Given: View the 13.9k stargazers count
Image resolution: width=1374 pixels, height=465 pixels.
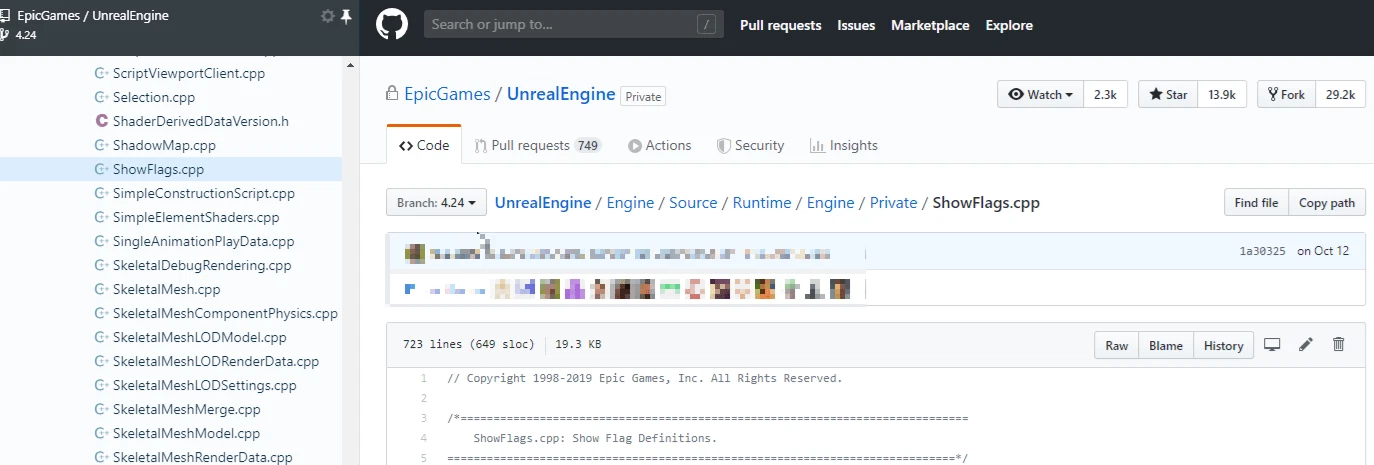Looking at the screenshot, I should click(1222, 94).
